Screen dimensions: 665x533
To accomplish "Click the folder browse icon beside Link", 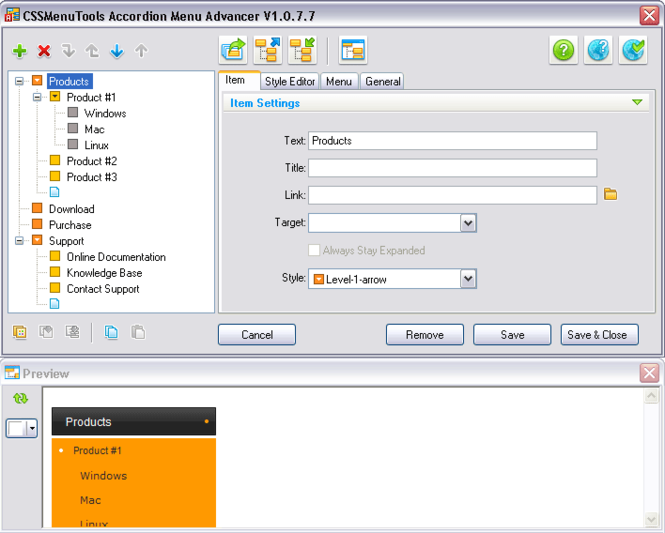I will point(610,195).
